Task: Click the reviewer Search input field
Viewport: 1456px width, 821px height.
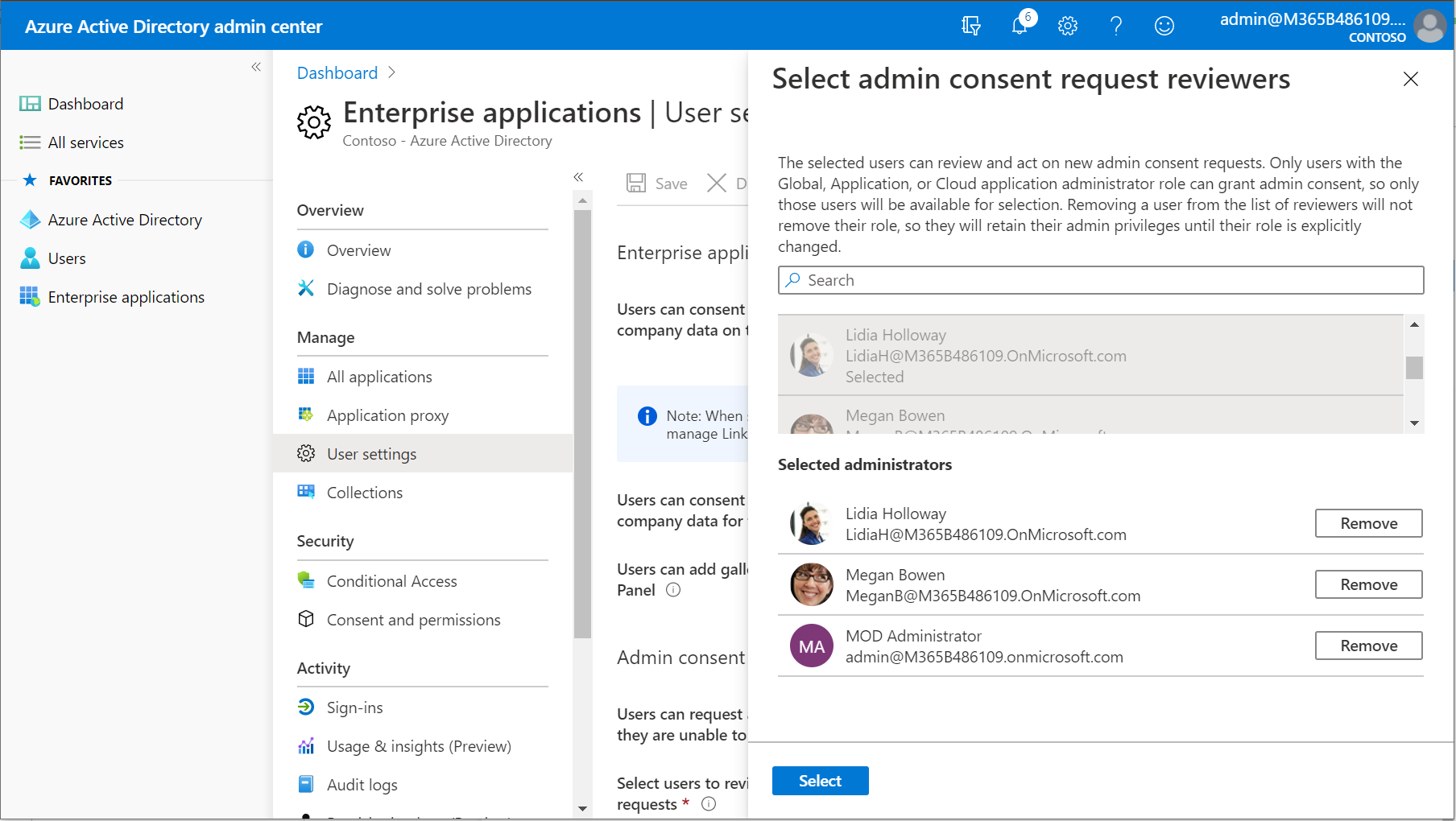Action: point(1101,280)
